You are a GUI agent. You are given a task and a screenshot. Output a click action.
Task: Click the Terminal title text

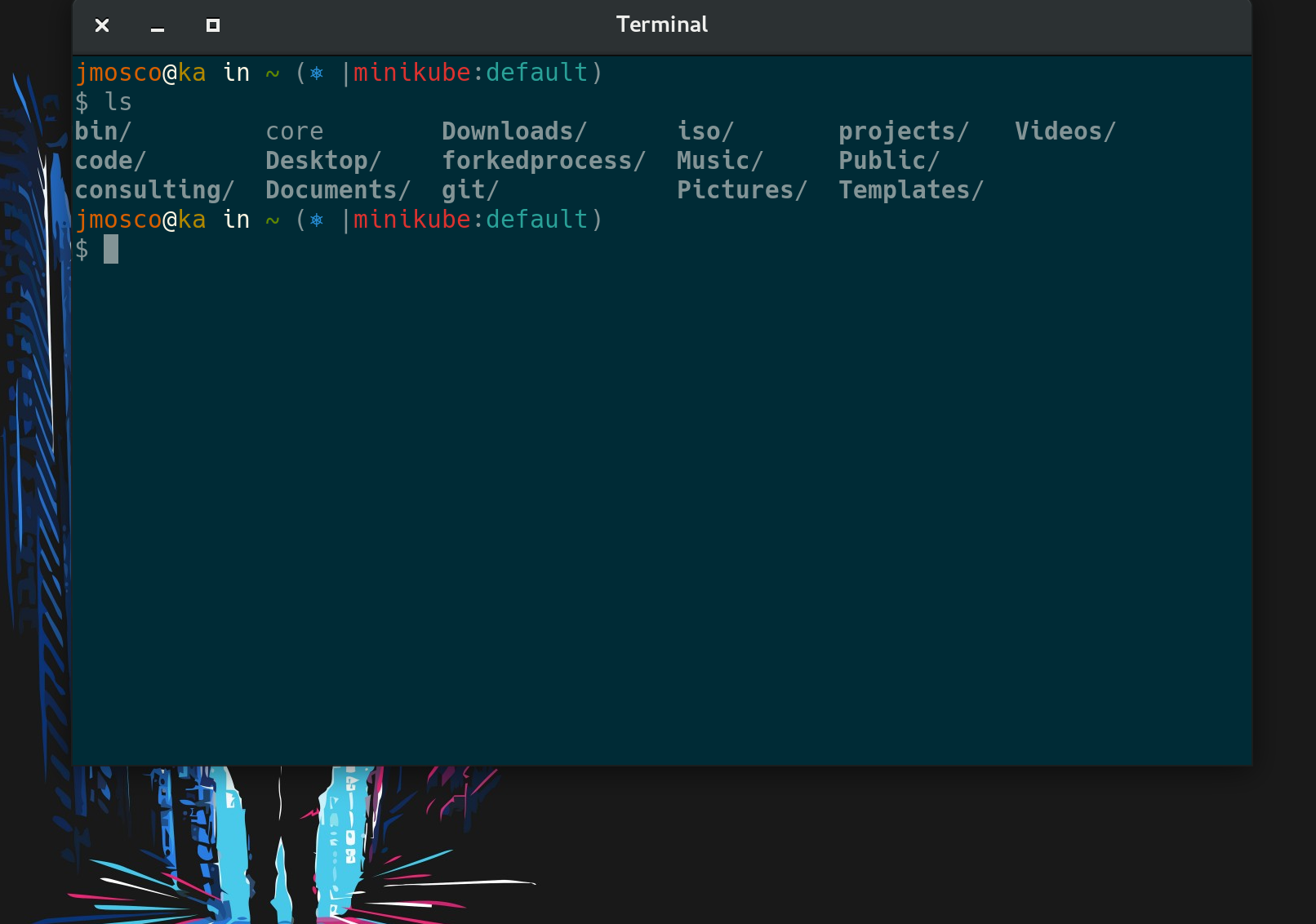(662, 24)
